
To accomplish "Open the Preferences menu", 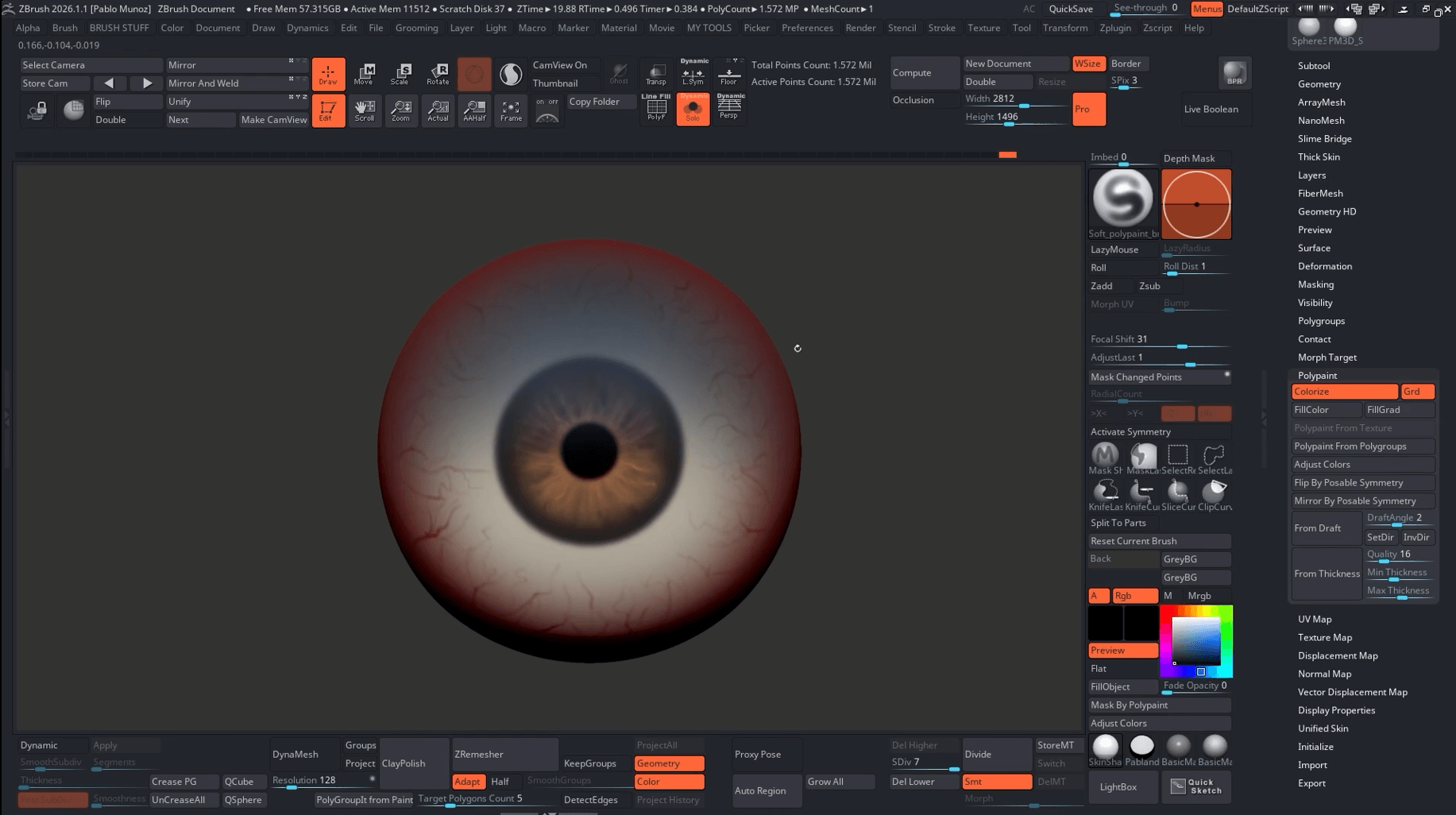I will (807, 28).
